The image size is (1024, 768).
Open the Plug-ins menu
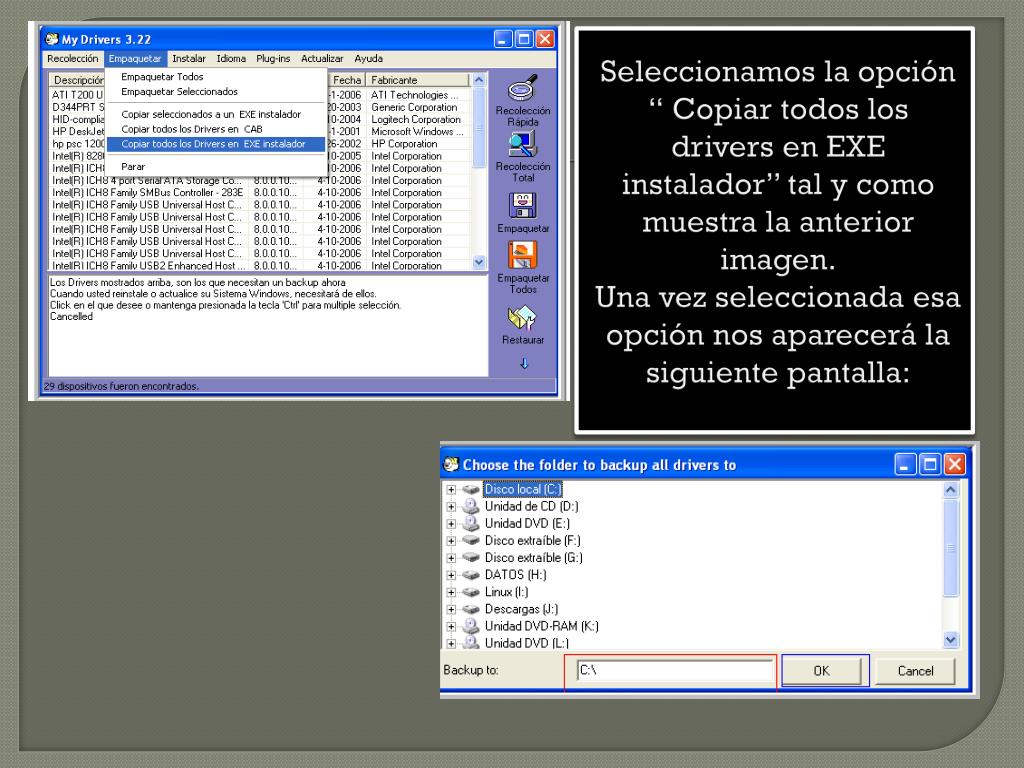click(x=273, y=59)
